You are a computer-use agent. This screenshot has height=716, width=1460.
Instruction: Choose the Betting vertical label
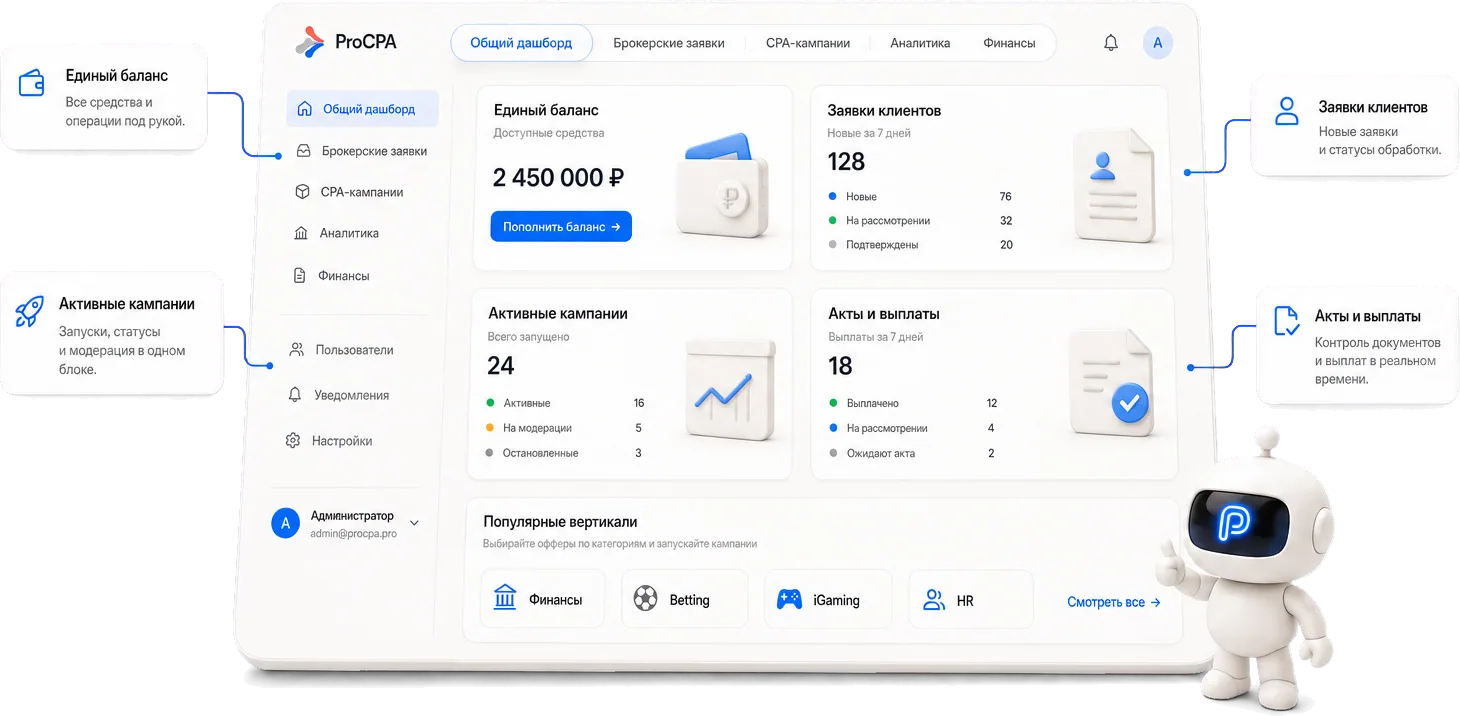click(689, 600)
